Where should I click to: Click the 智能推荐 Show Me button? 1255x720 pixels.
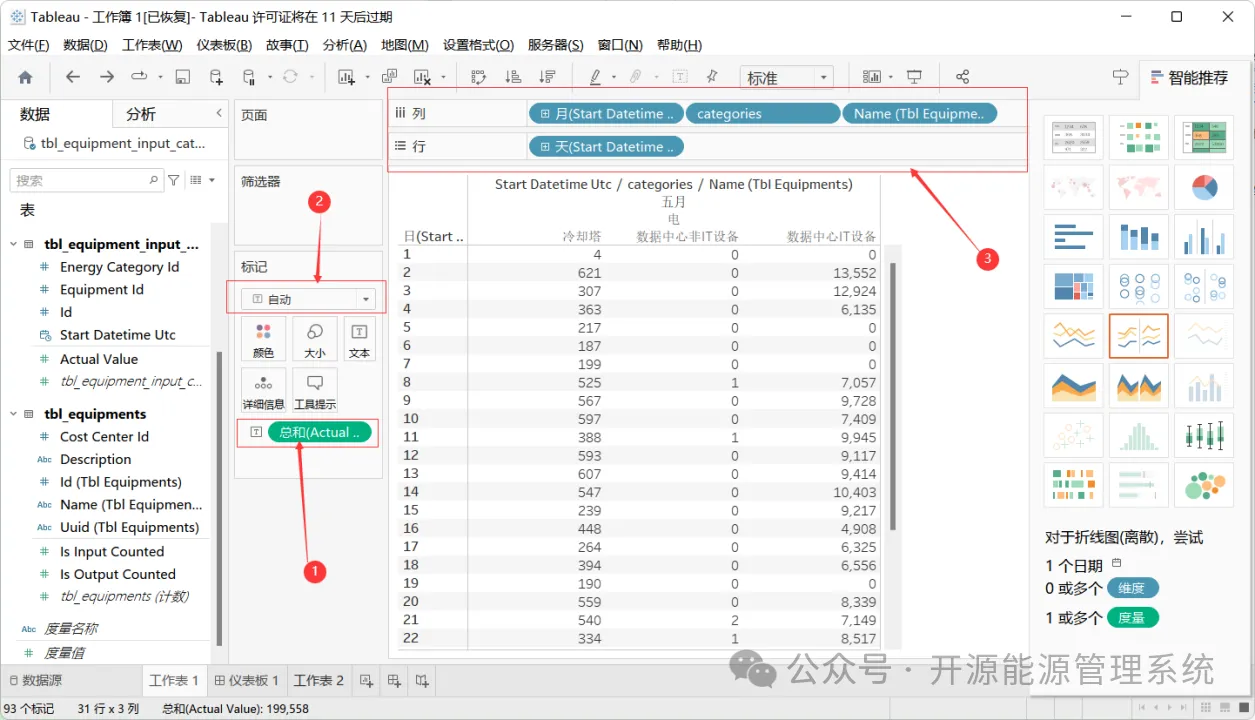pyautogui.click(x=1189, y=77)
